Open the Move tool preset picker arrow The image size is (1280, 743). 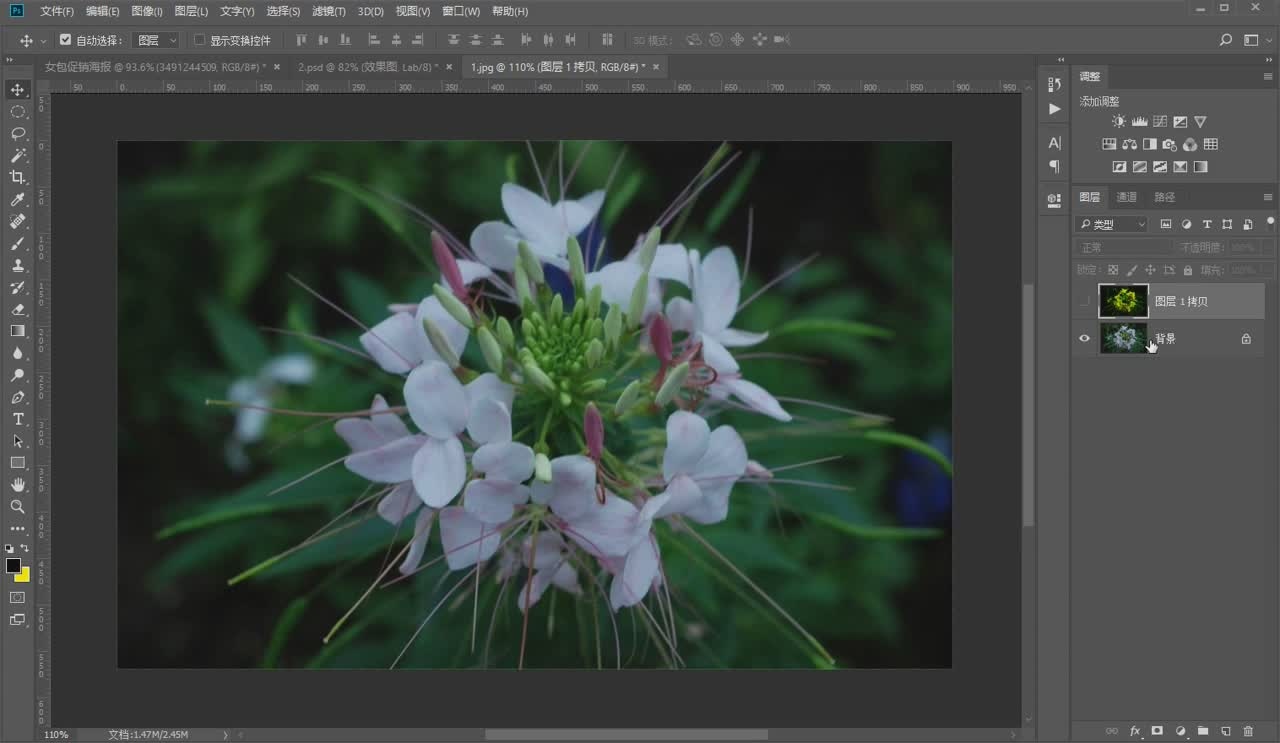(x=43, y=41)
